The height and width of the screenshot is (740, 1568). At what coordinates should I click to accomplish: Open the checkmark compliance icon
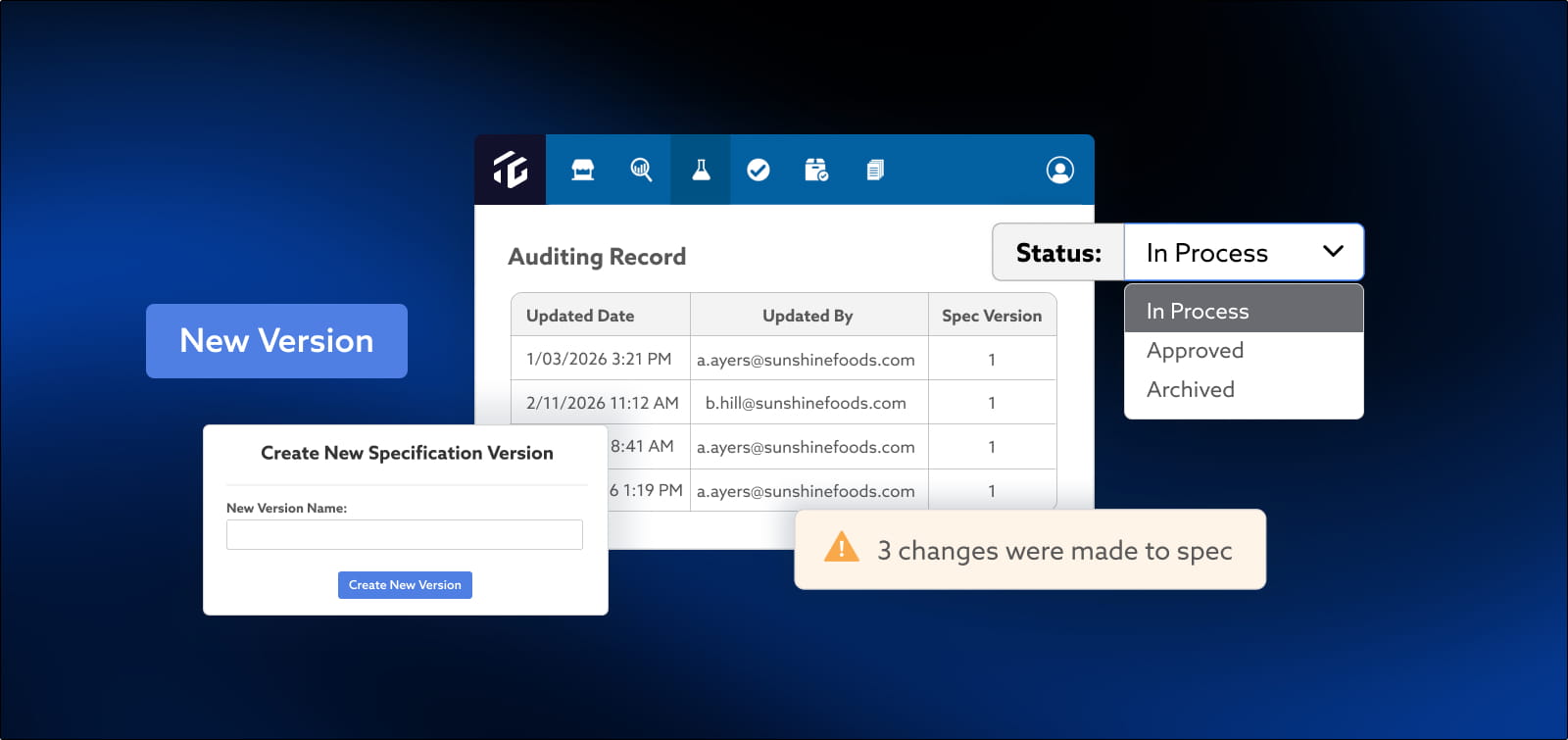click(759, 171)
